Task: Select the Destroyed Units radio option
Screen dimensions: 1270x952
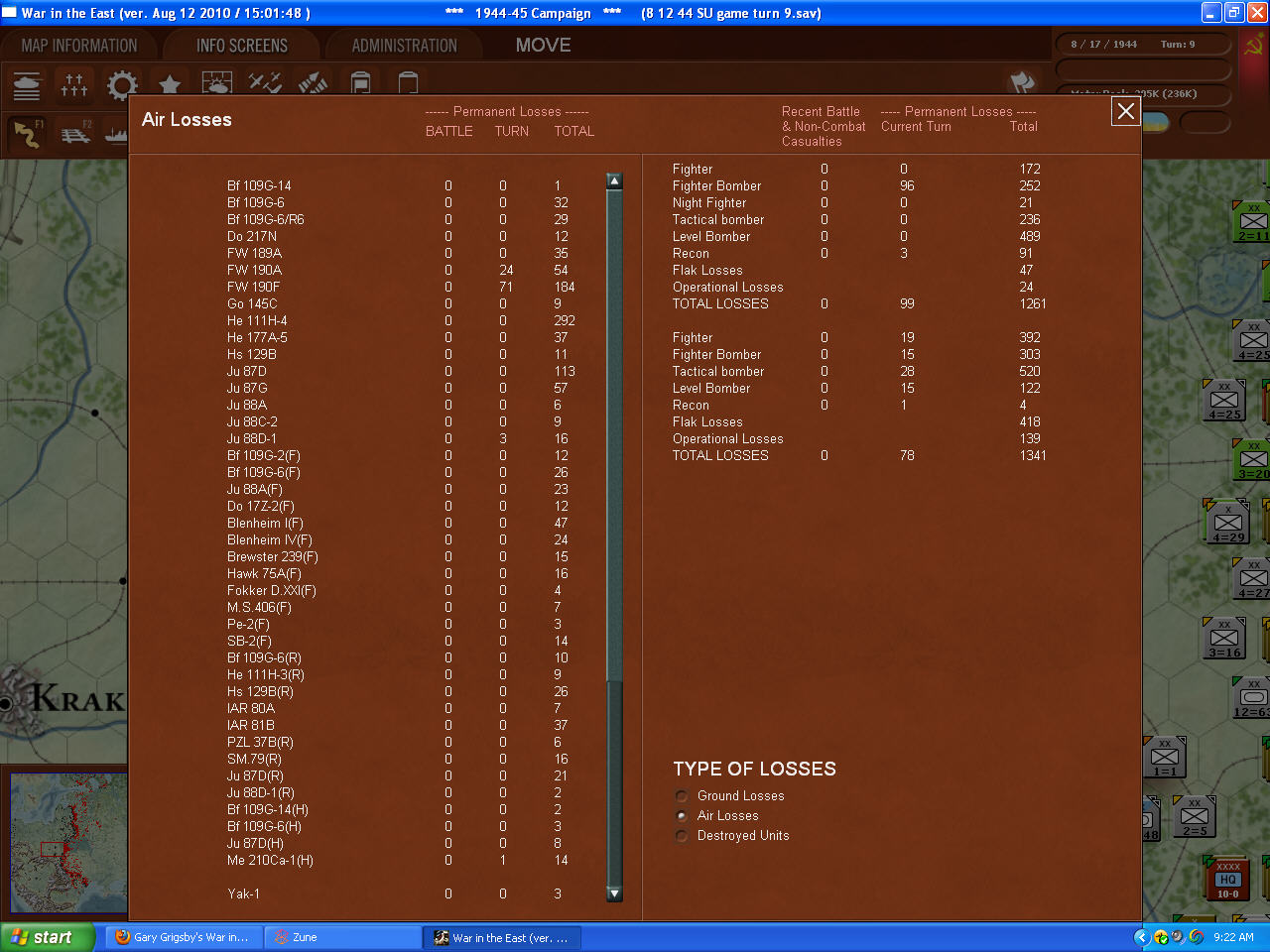Action: tap(682, 836)
